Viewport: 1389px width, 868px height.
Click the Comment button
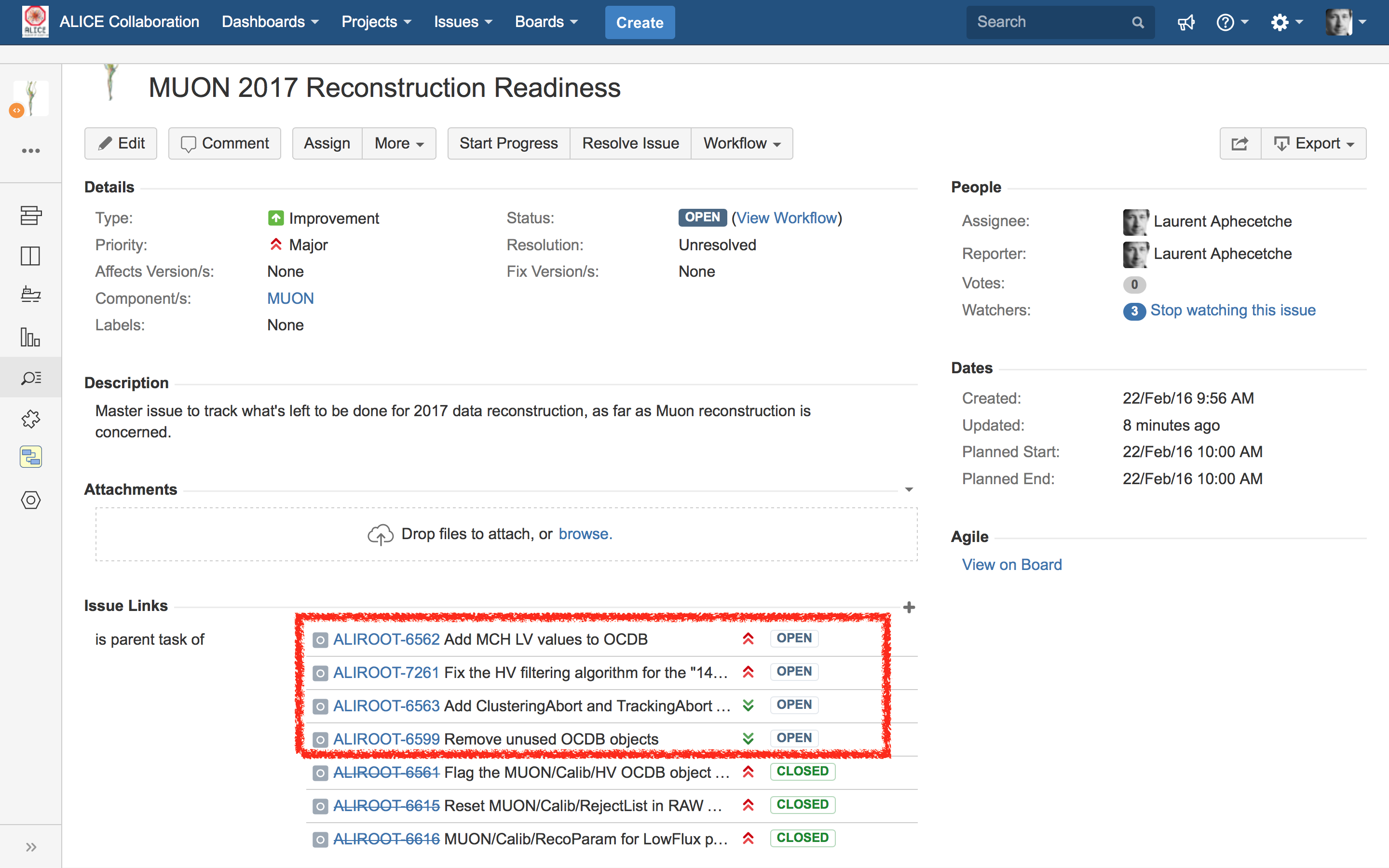pyautogui.click(x=224, y=144)
